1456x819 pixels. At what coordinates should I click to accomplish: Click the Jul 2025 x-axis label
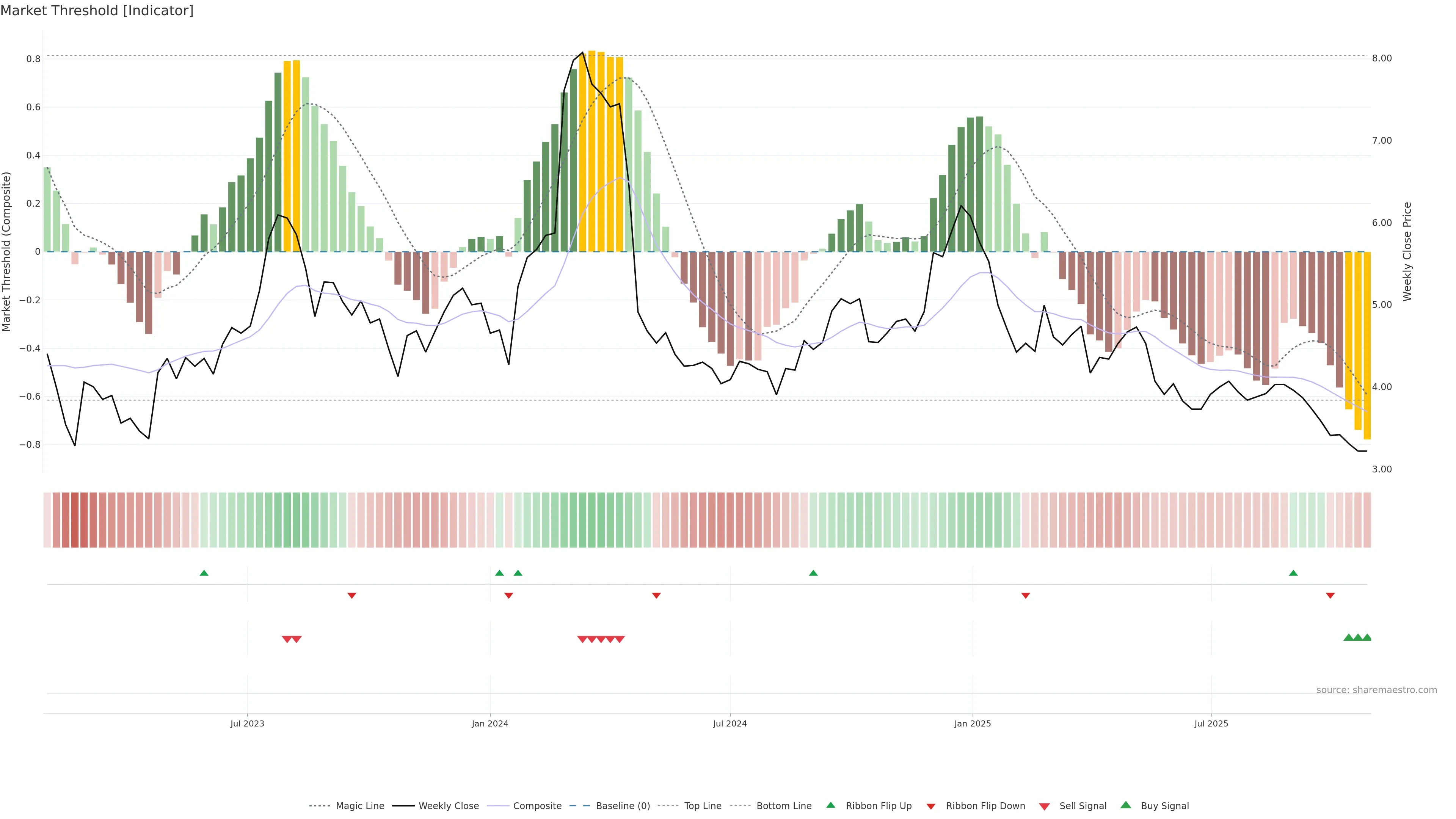[x=1211, y=723]
